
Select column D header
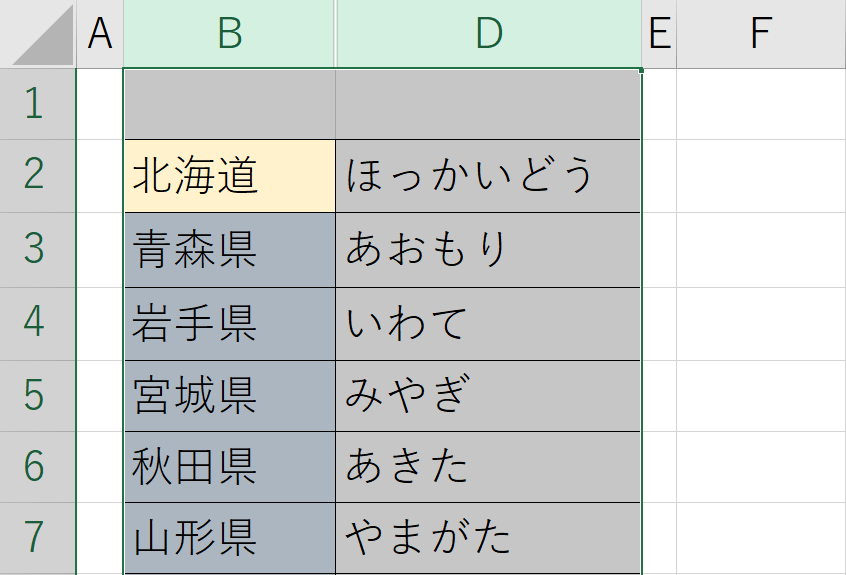point(489,33)
